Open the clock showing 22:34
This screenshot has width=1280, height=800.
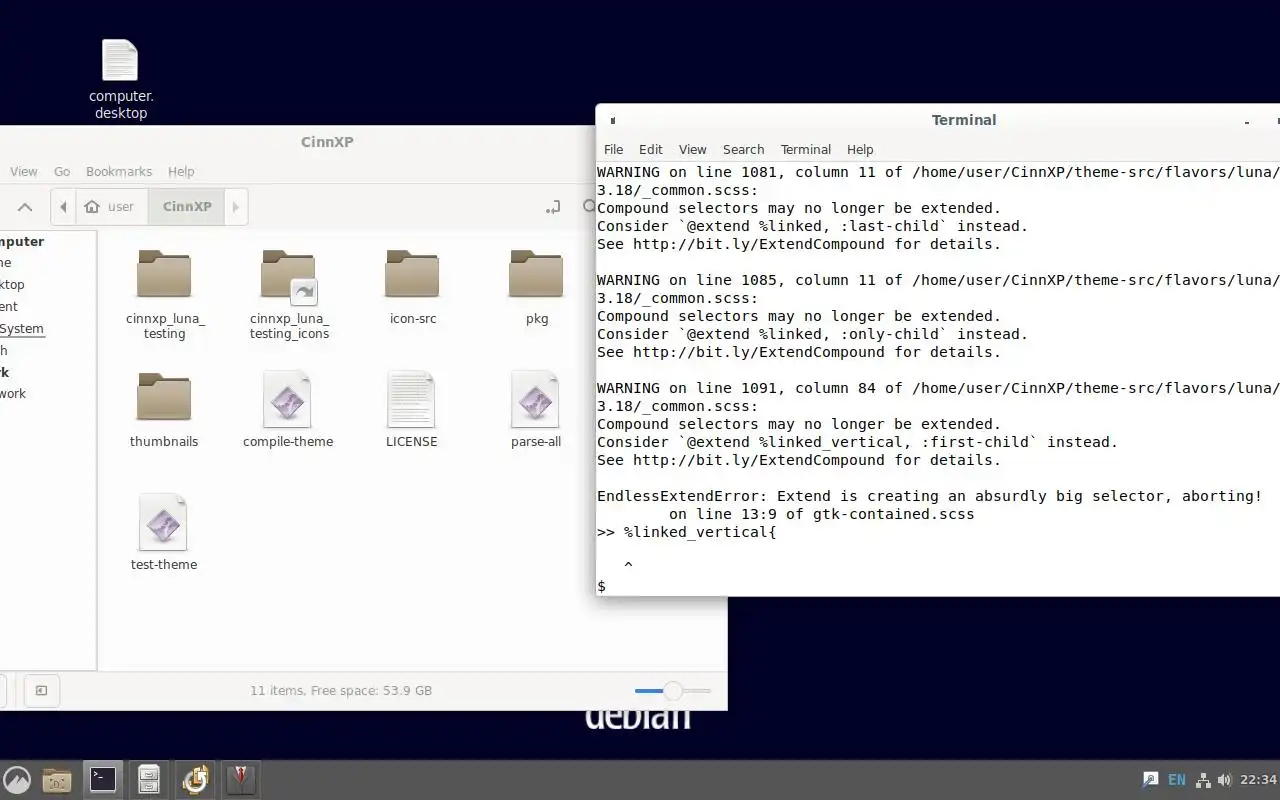[x=1258, y=780]
